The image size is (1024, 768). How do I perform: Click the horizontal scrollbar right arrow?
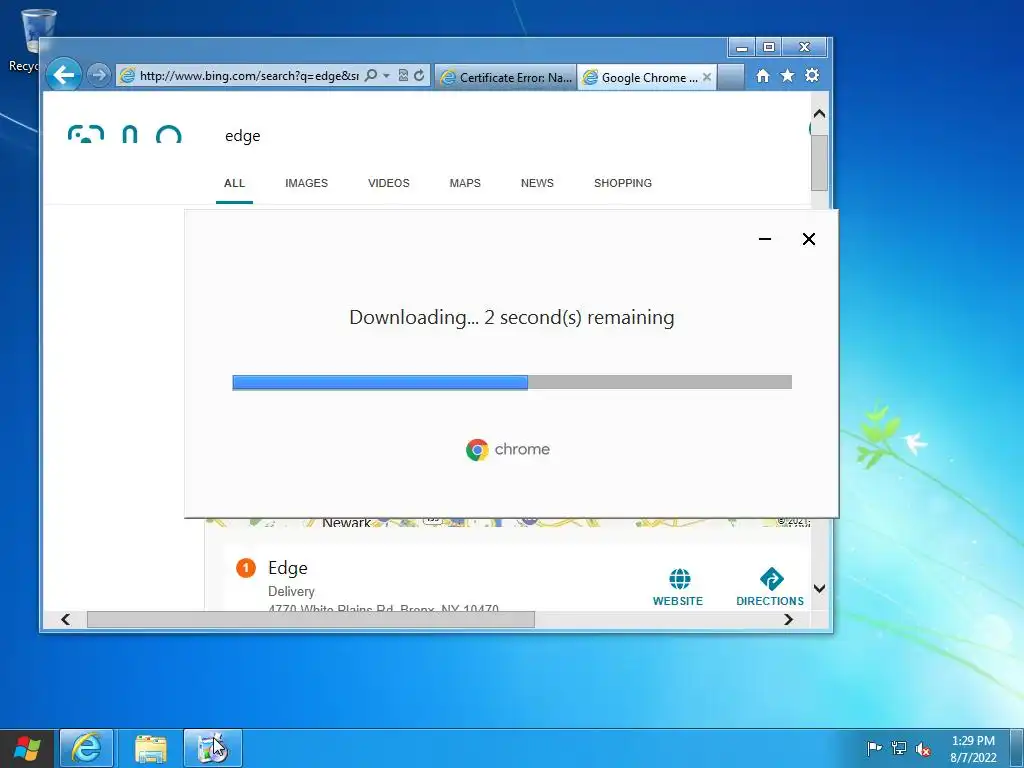pos(788,619)
